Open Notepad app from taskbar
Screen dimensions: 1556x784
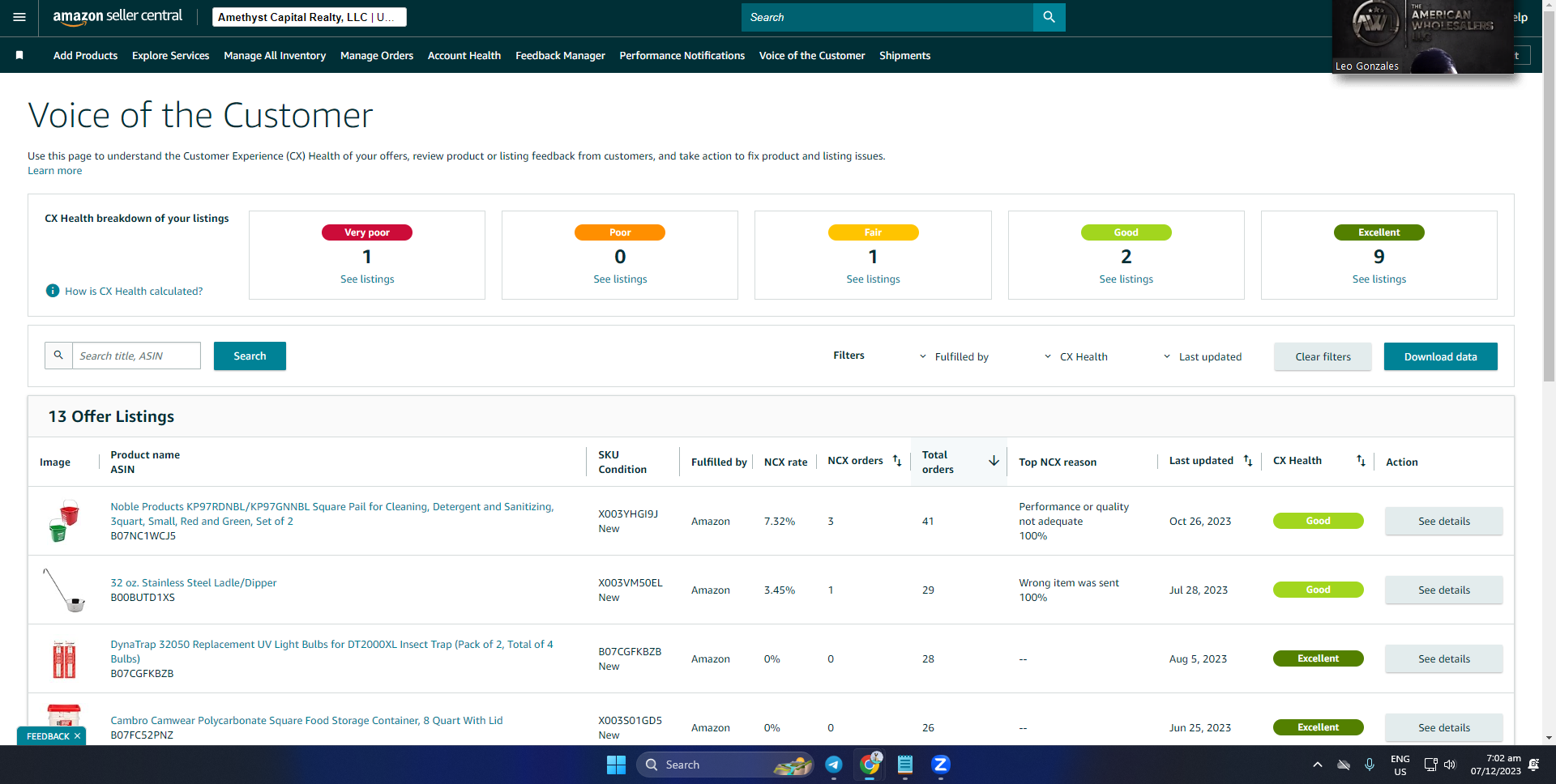905,765
